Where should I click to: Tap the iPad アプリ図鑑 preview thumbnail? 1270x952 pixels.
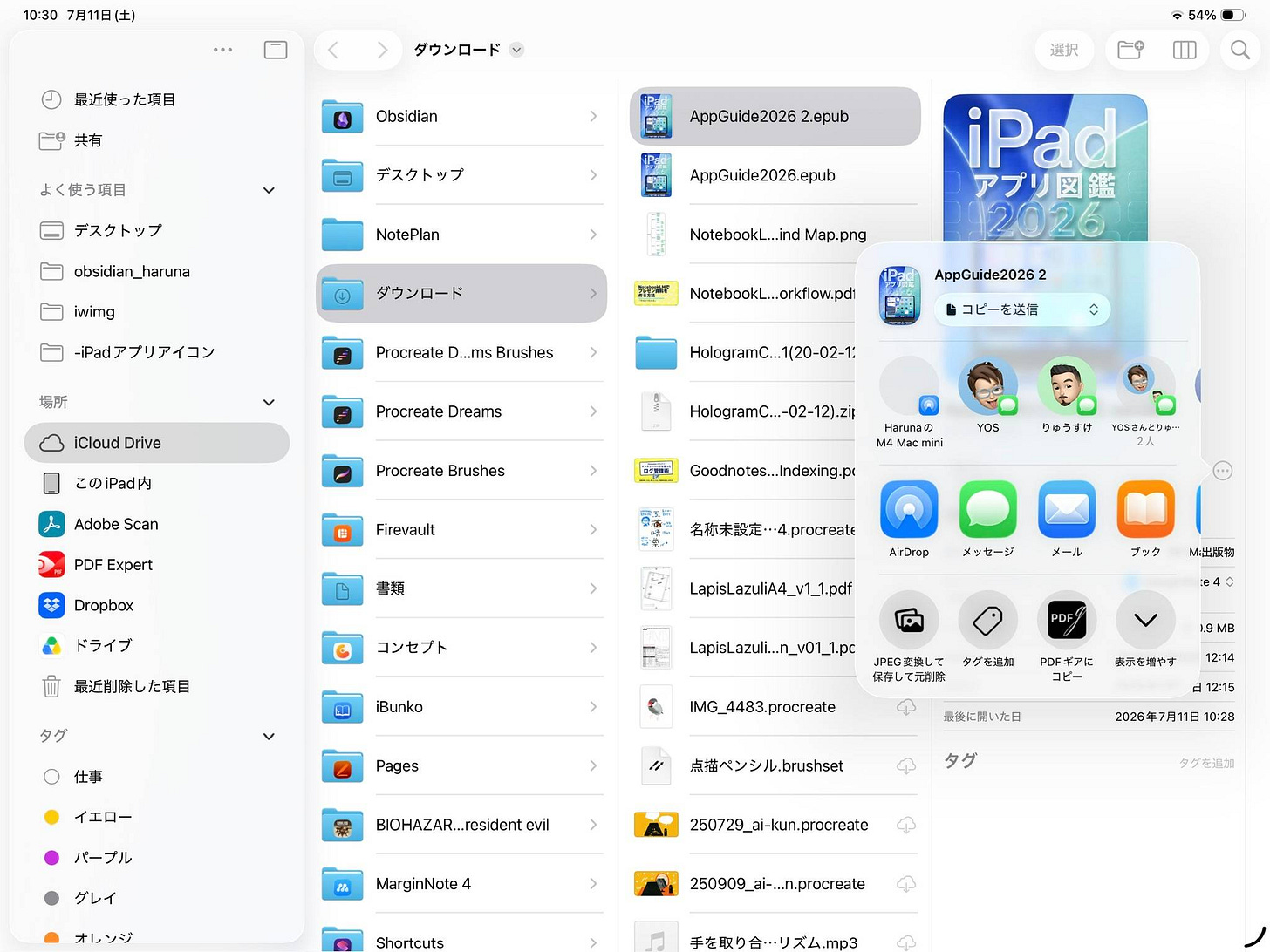(1045, 167)
